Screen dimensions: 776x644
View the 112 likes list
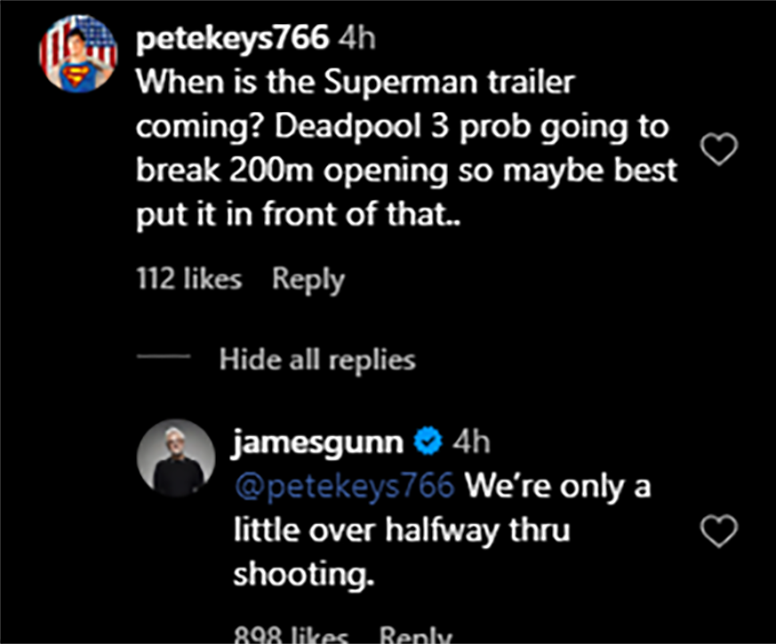(188, 279)
